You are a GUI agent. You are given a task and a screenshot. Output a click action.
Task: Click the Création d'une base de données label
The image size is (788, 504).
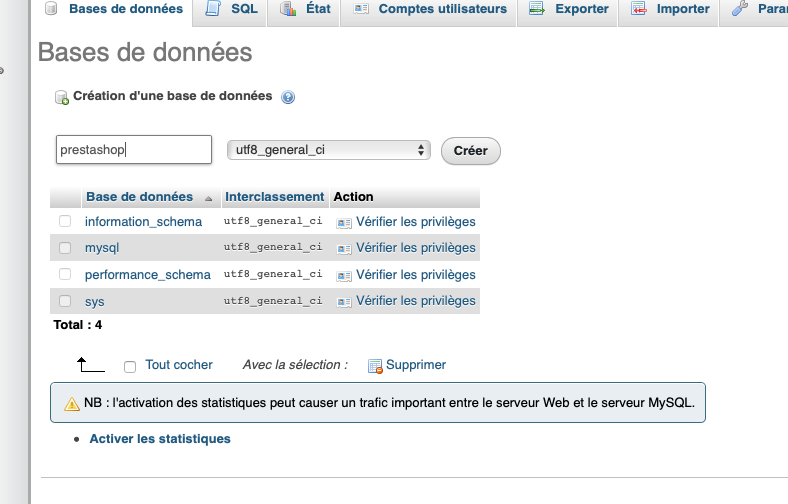[172, 96]
